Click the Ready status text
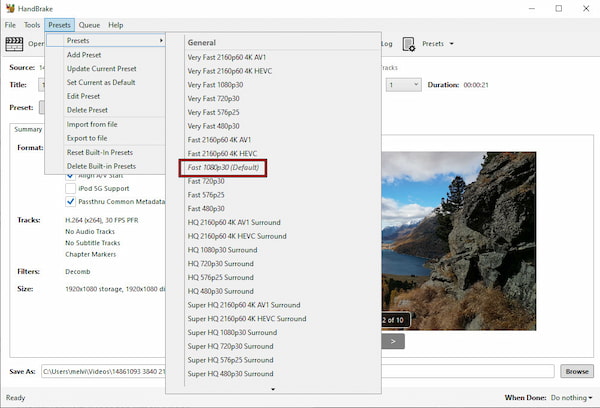This screenshot has width=600, height=408. (15, 398)
